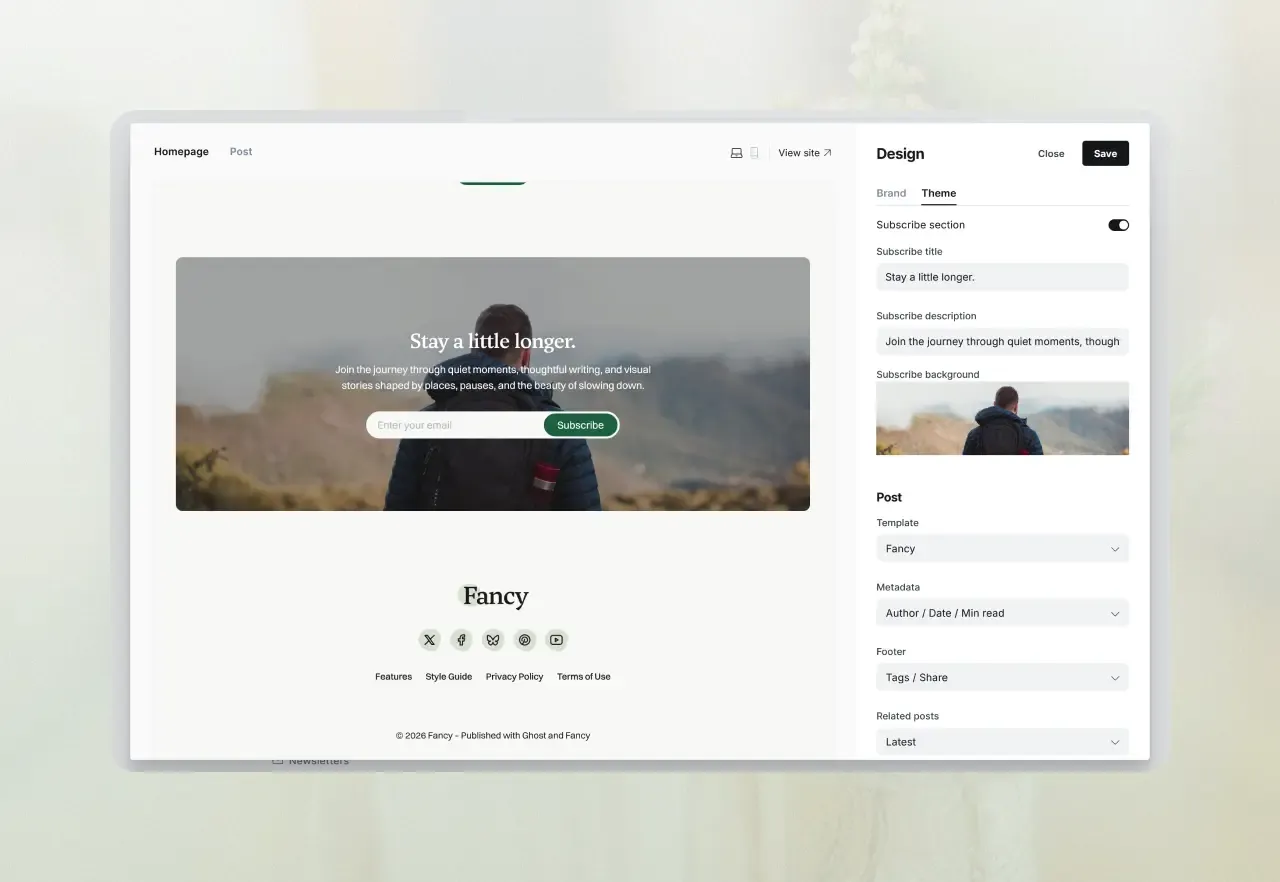Image resolution: width=1280 pixels, height=882 pixels.
Task: Click the X (Twitter) social icon
Action: pos(429,640)
